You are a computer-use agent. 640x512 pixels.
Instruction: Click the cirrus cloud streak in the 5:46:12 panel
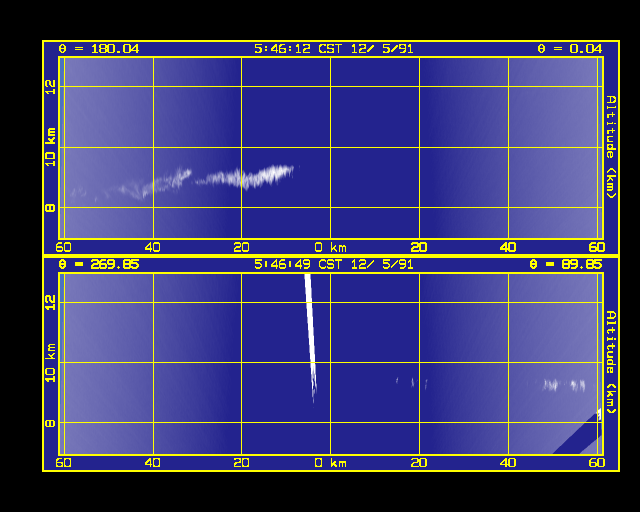(x=245, y=178)
